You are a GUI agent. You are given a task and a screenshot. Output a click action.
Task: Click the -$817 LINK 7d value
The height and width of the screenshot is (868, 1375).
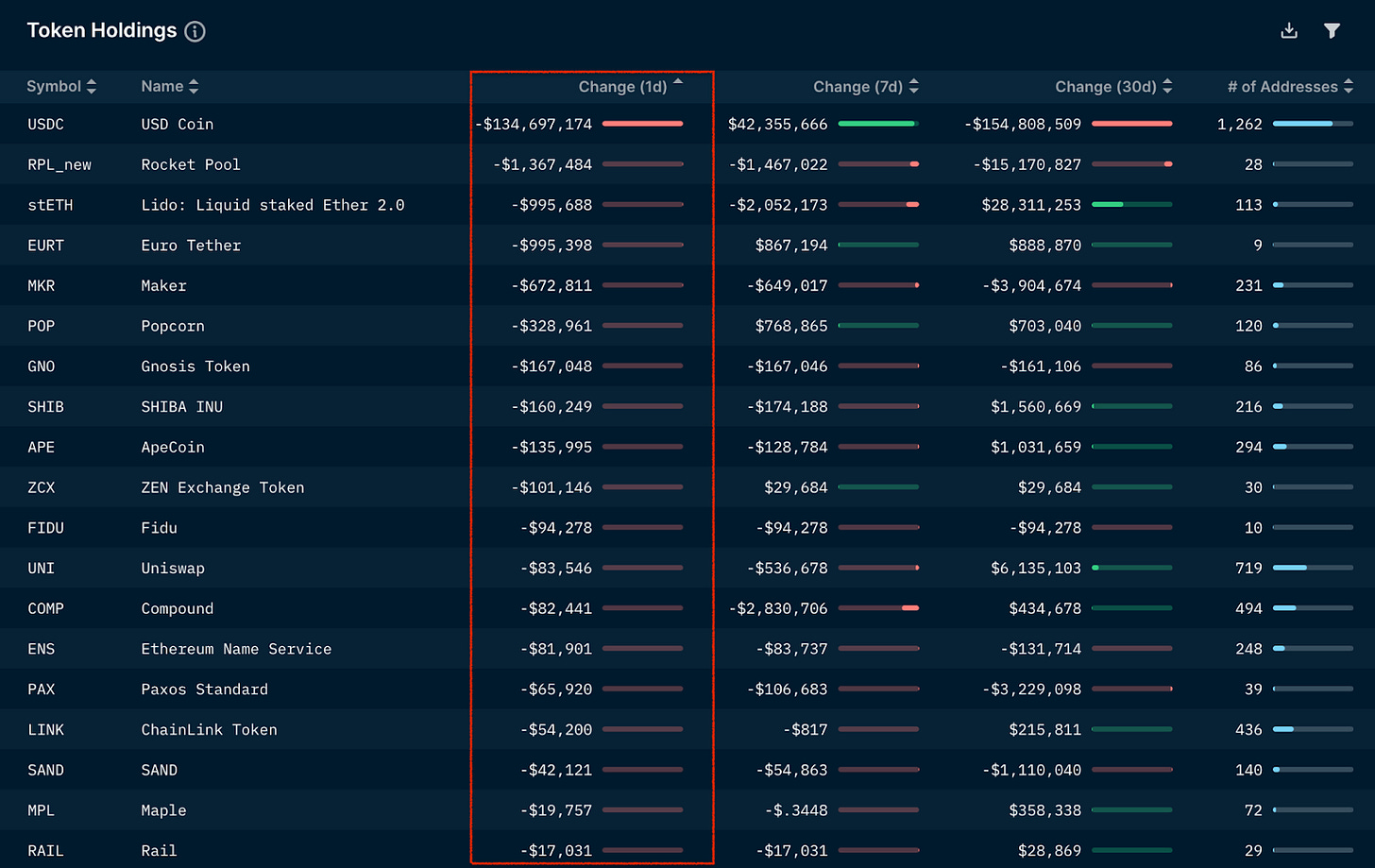pos(806,730)
